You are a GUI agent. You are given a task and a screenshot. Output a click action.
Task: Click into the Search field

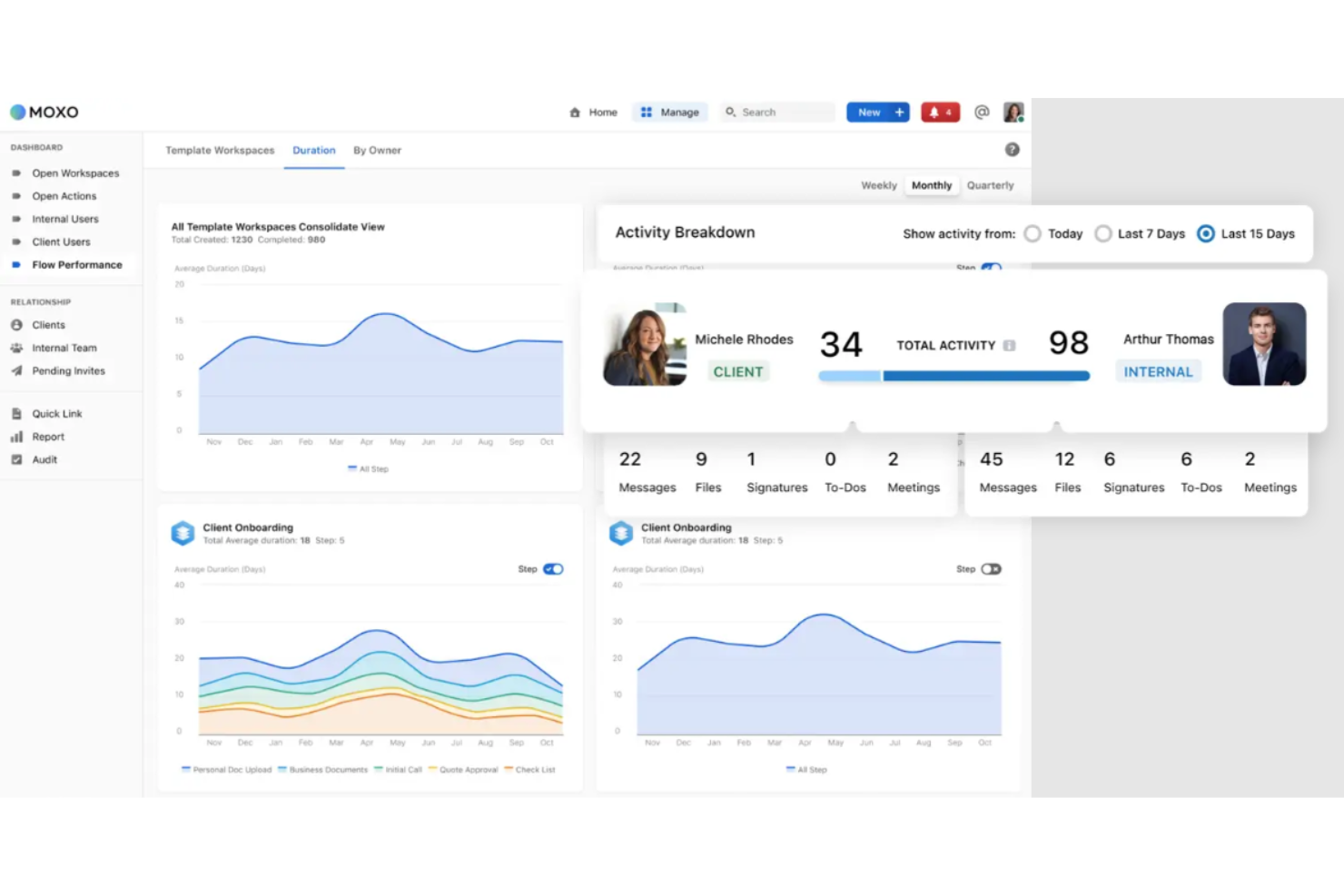(x=777, y=113)
